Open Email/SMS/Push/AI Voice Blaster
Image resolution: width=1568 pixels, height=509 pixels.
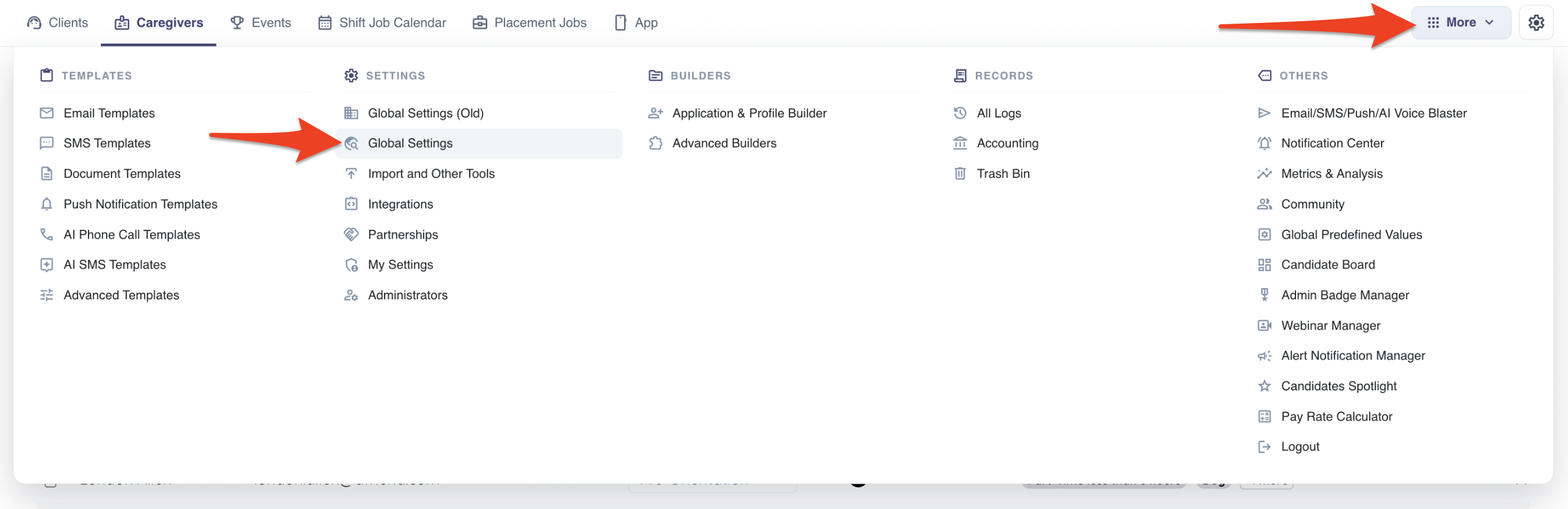click(x=1373, y=113)
